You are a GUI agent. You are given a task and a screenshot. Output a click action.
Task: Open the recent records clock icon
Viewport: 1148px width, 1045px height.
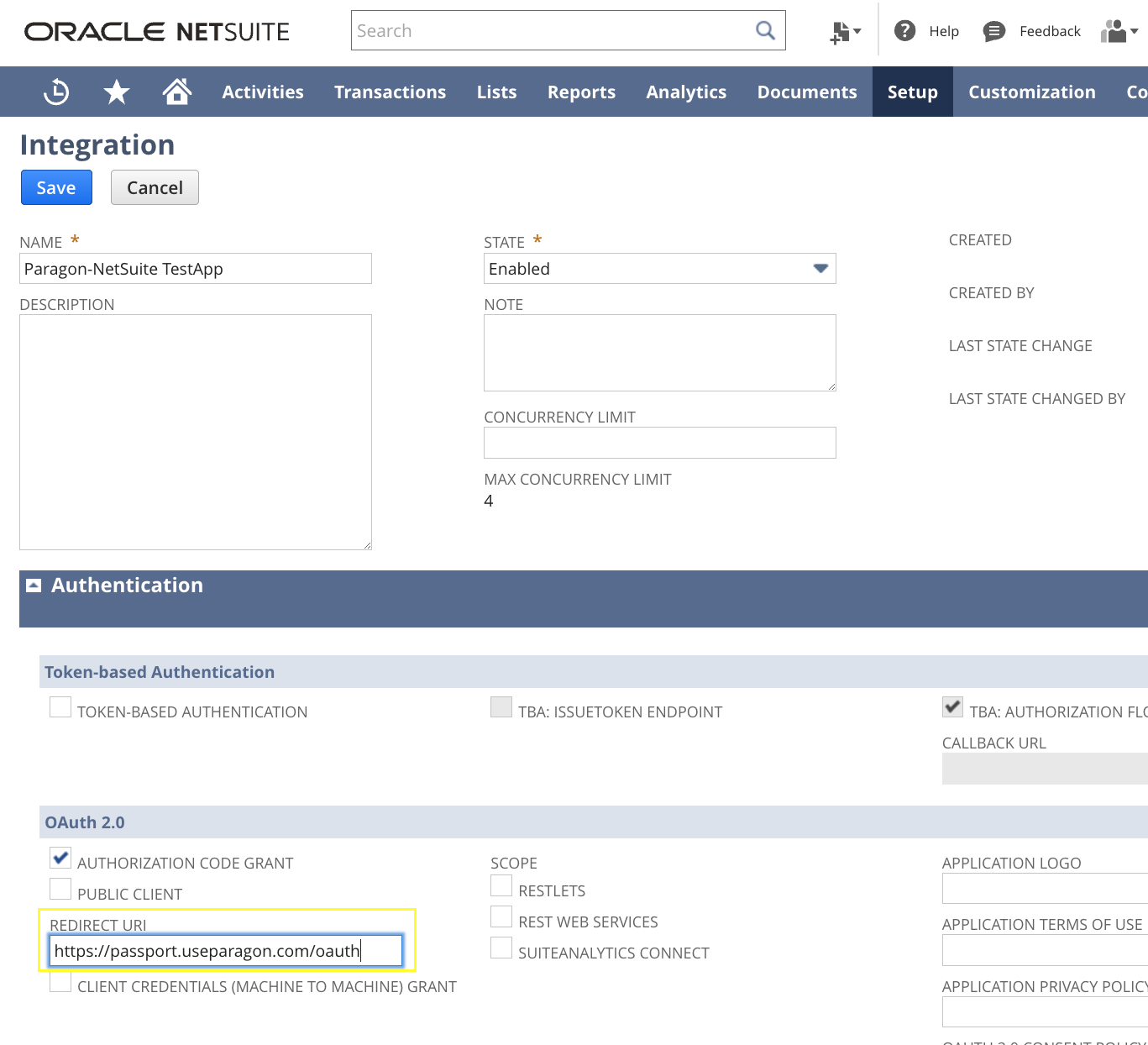coord(55,91)
